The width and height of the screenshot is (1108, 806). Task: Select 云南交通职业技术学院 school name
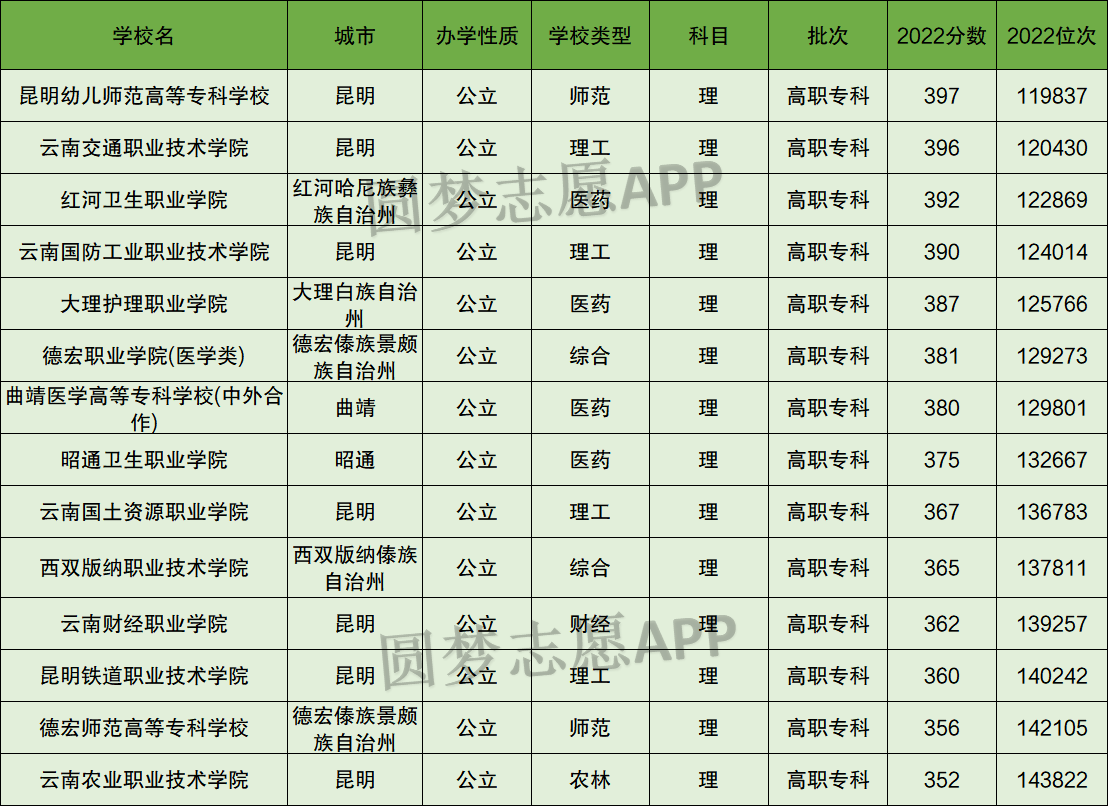tap(144, 148)
